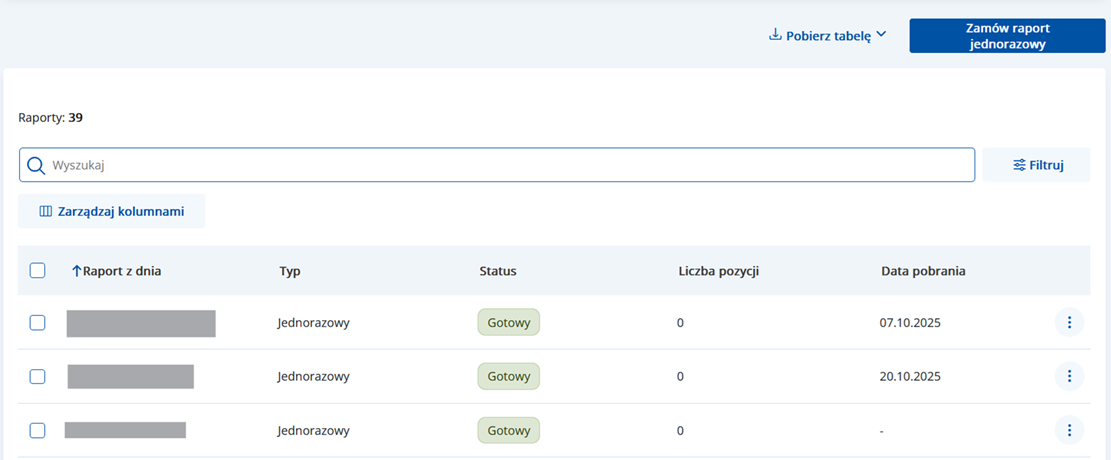This screenshot has height=460, width=1111.
Task: Click the magnifier icon in search box
Action: point(36,165)
